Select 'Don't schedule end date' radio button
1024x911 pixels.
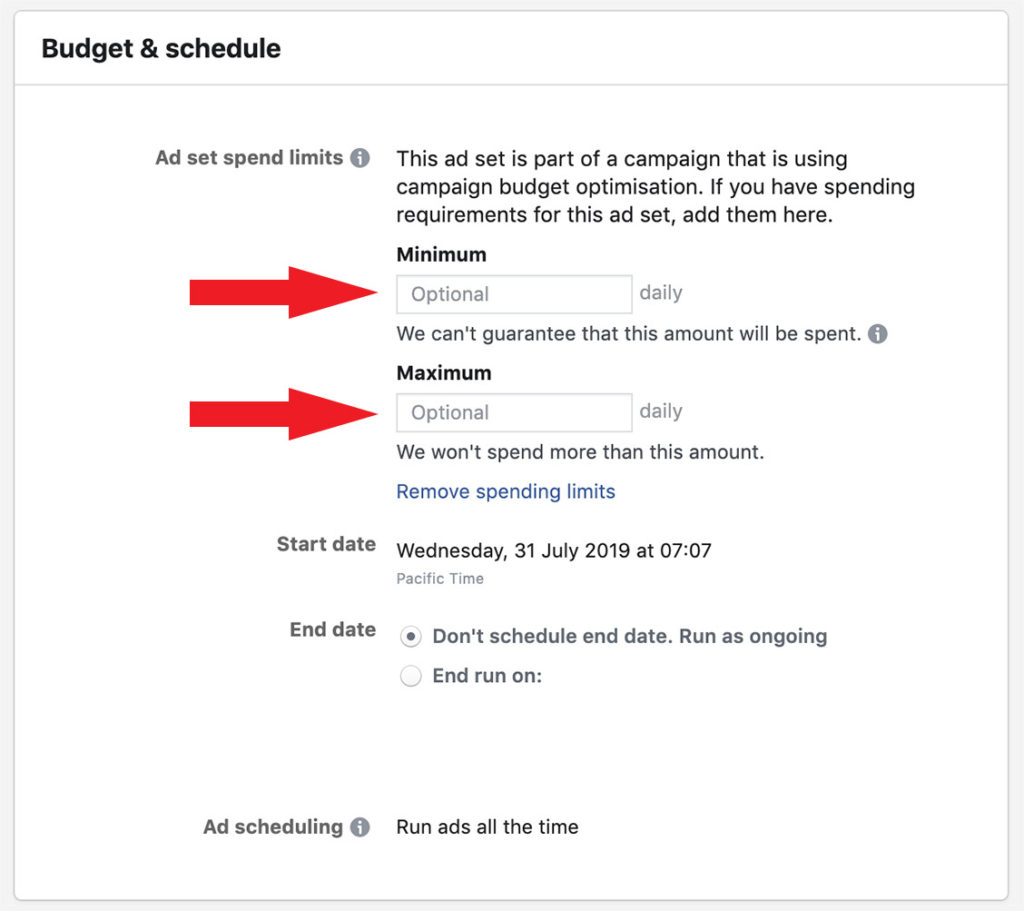pos(411,637)
